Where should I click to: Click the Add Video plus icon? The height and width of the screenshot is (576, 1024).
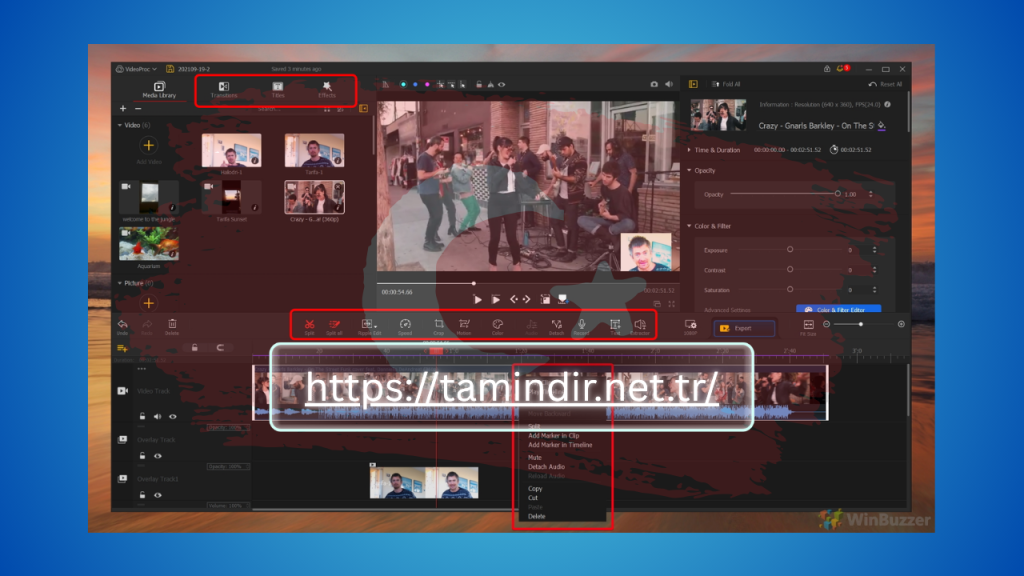149,145
